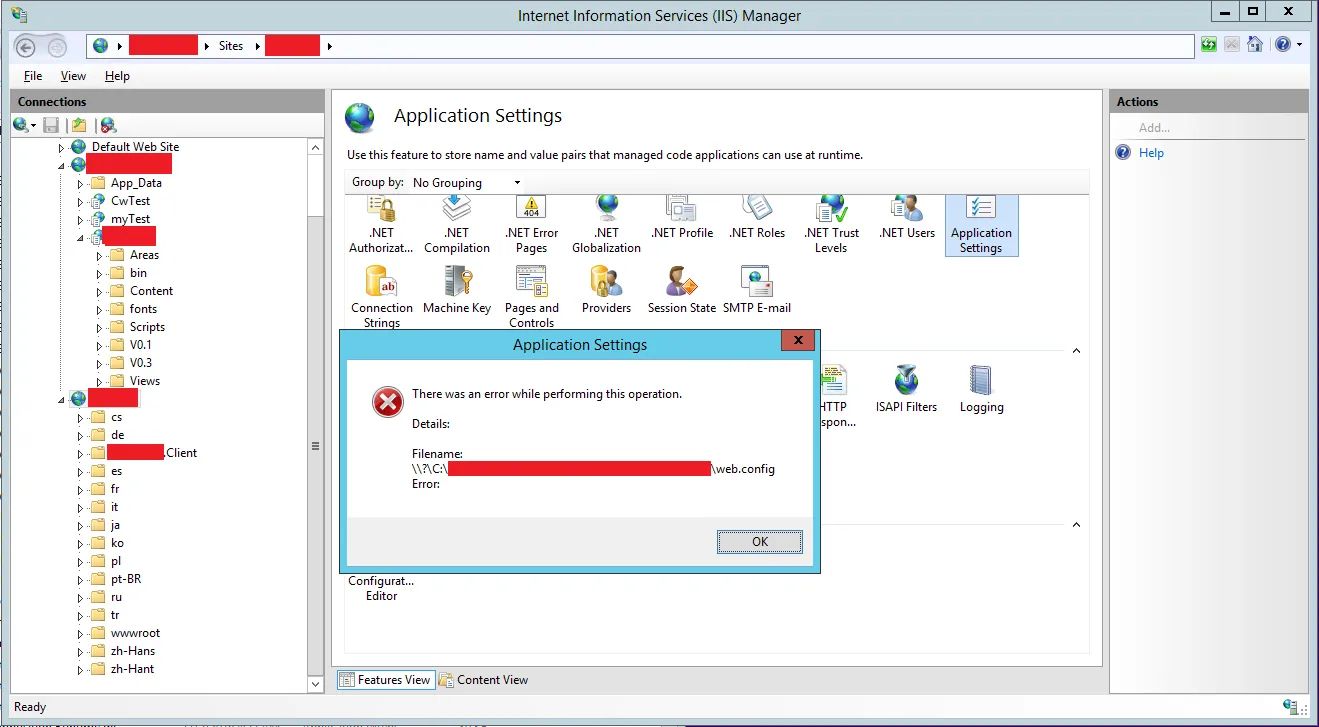Open the Configuration Editor feature
The height and width of the screenshot is (727, 1319).
(381, 588)
